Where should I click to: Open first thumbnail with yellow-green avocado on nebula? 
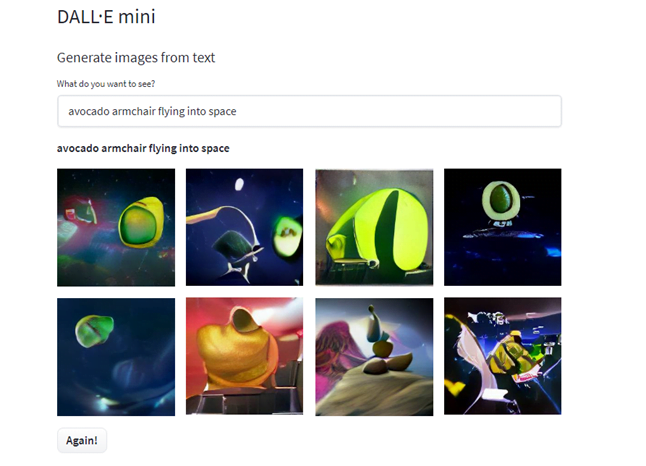[116, 227]
